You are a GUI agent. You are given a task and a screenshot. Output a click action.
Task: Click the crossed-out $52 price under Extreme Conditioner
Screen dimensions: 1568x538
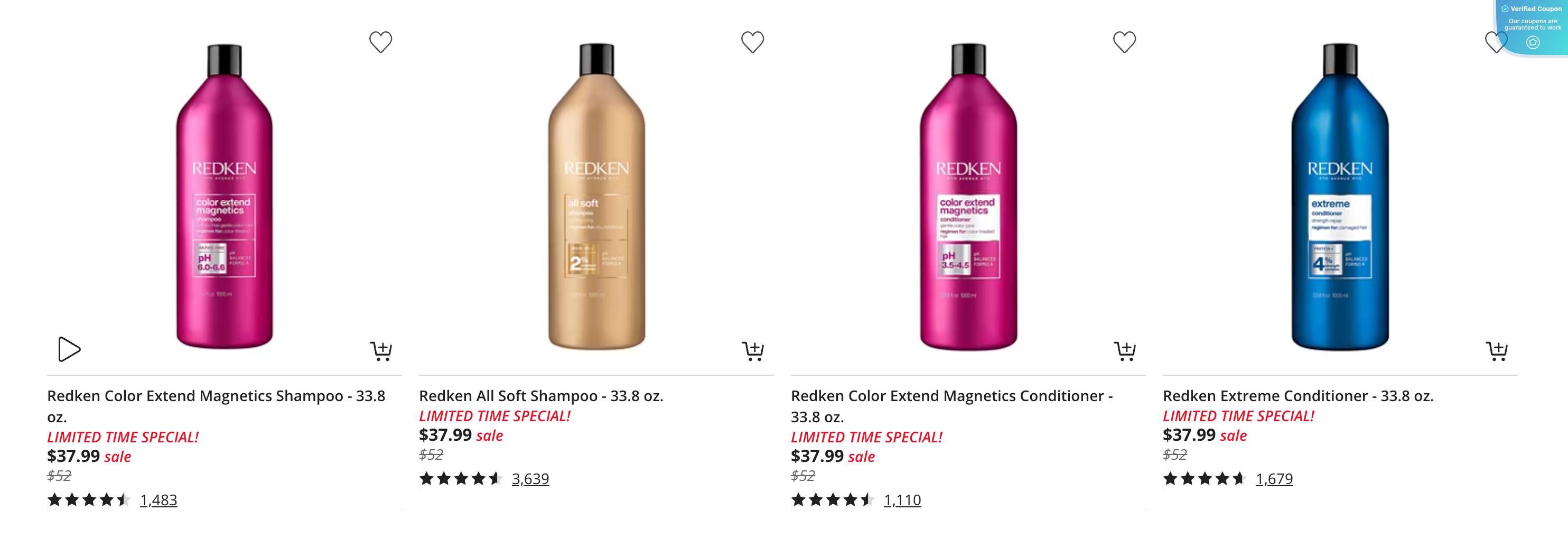click(1176, 456)
